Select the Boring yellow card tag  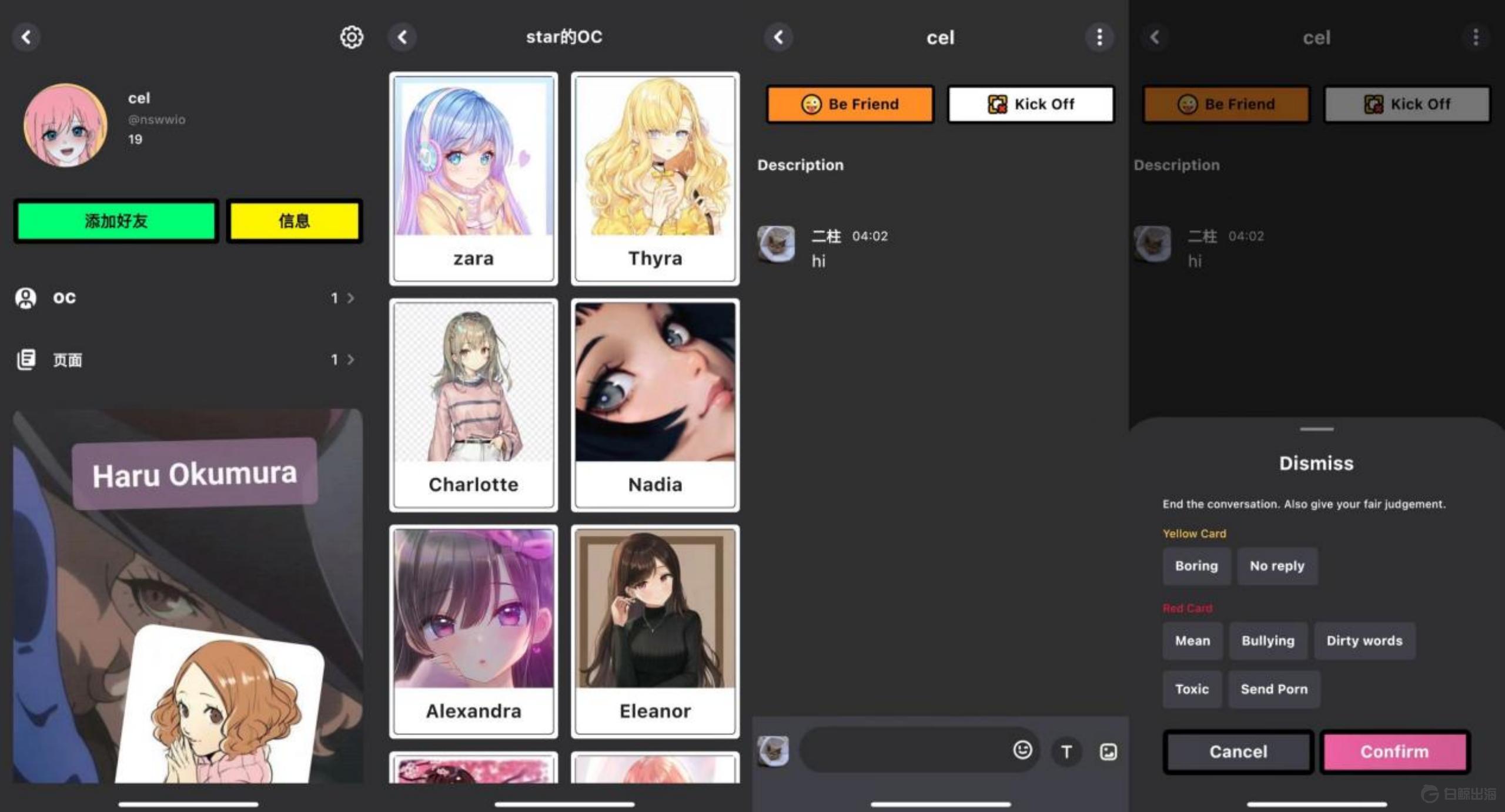(x=1196, y=566)
